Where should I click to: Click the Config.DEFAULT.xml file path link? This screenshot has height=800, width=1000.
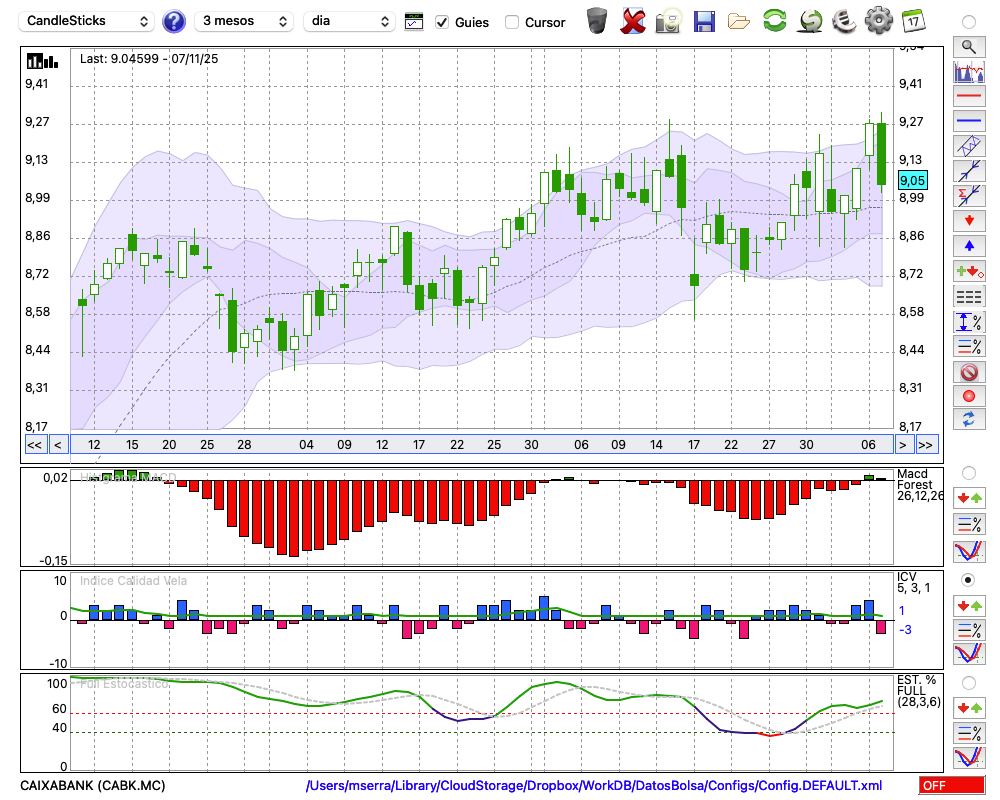coord(594,785)
